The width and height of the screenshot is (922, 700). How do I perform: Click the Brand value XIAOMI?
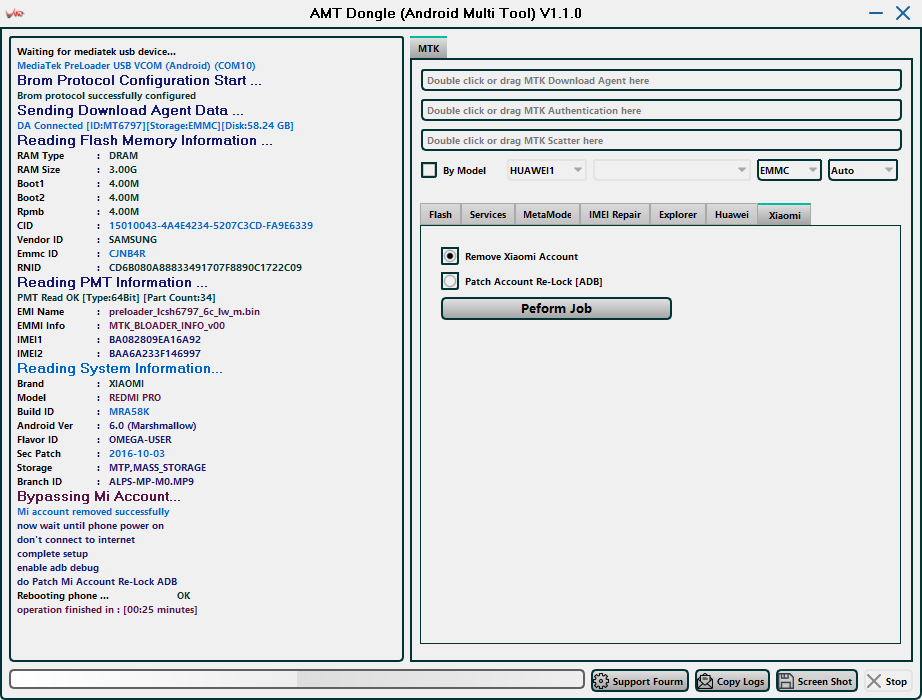coord(126,384)
